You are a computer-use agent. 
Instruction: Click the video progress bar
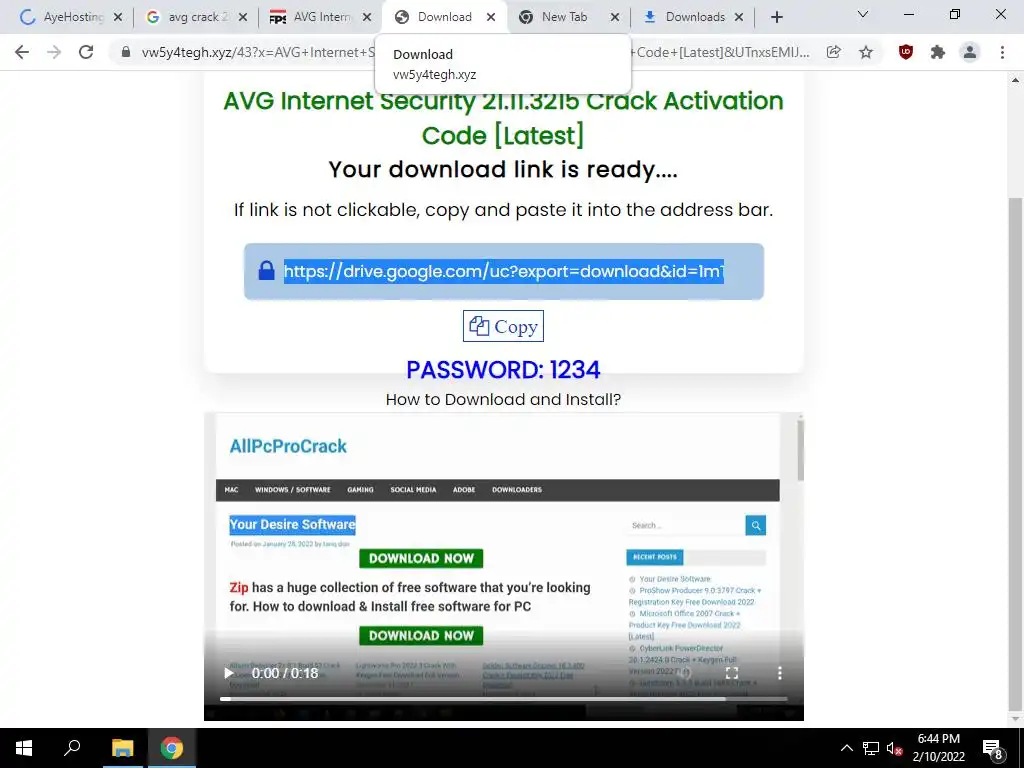click(504, 699)
